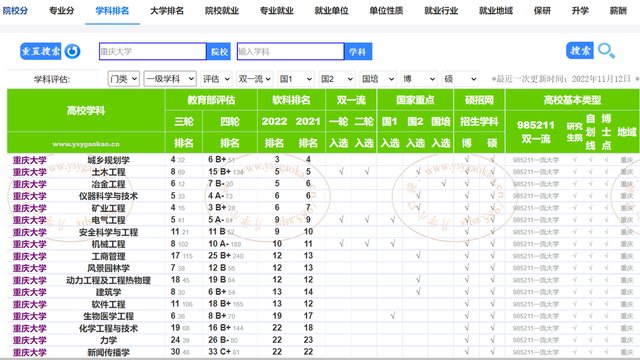Click the 高校学科 column header
The image size is (640, 360).
(86, 111)
